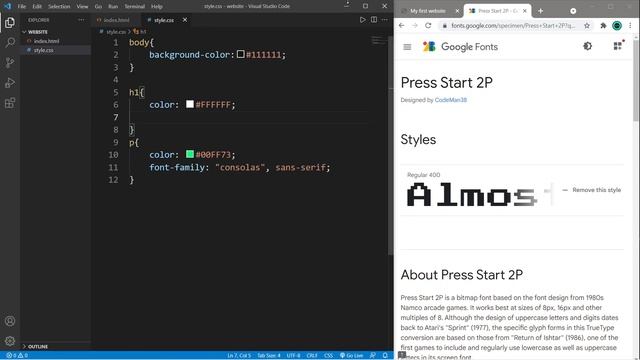Open the View menu
Image resolution: width=640 pixels, height=360 pixels.
point(82,6)
